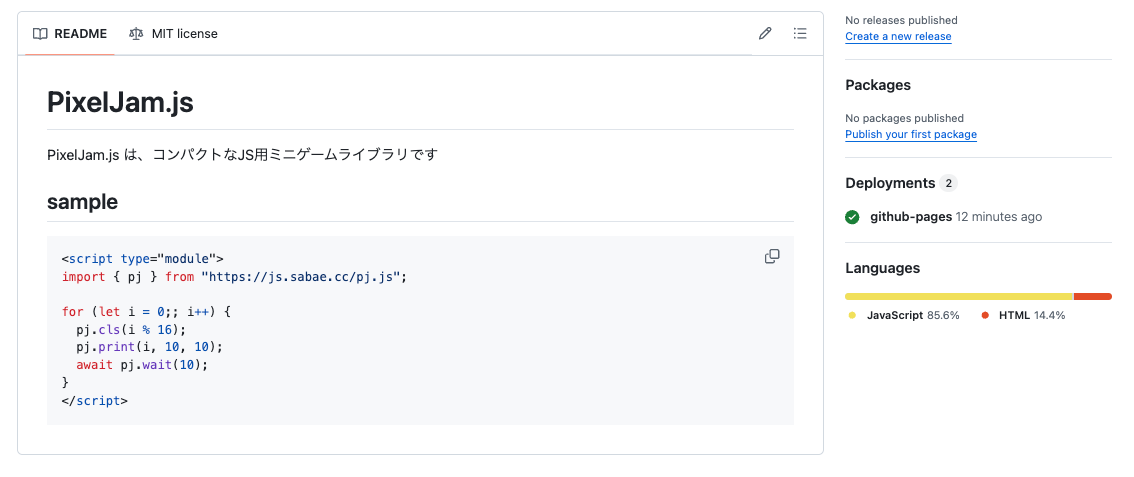Click the red HTML segment of language bar
This screenshot has height=477, width=1134.
coord(1092,296)
